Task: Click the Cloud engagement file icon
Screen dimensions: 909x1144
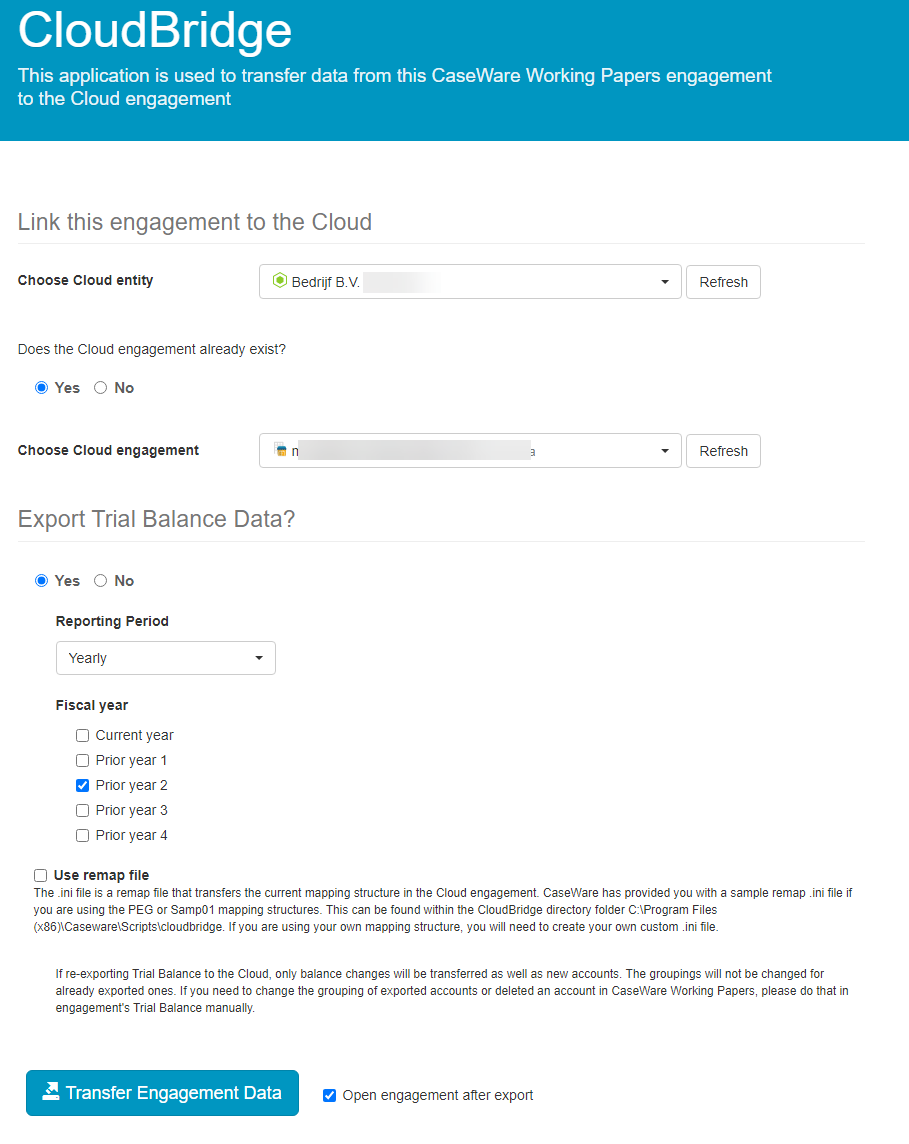Action: (280, 450)
